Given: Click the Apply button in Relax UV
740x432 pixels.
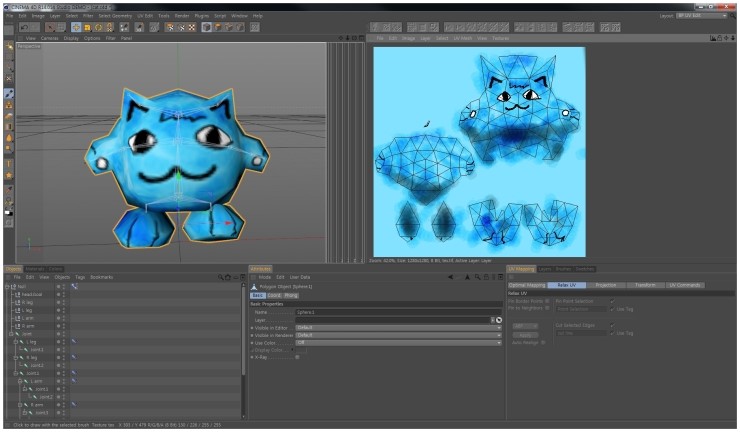Looking at the screenshot, I should tap(525, 335).
